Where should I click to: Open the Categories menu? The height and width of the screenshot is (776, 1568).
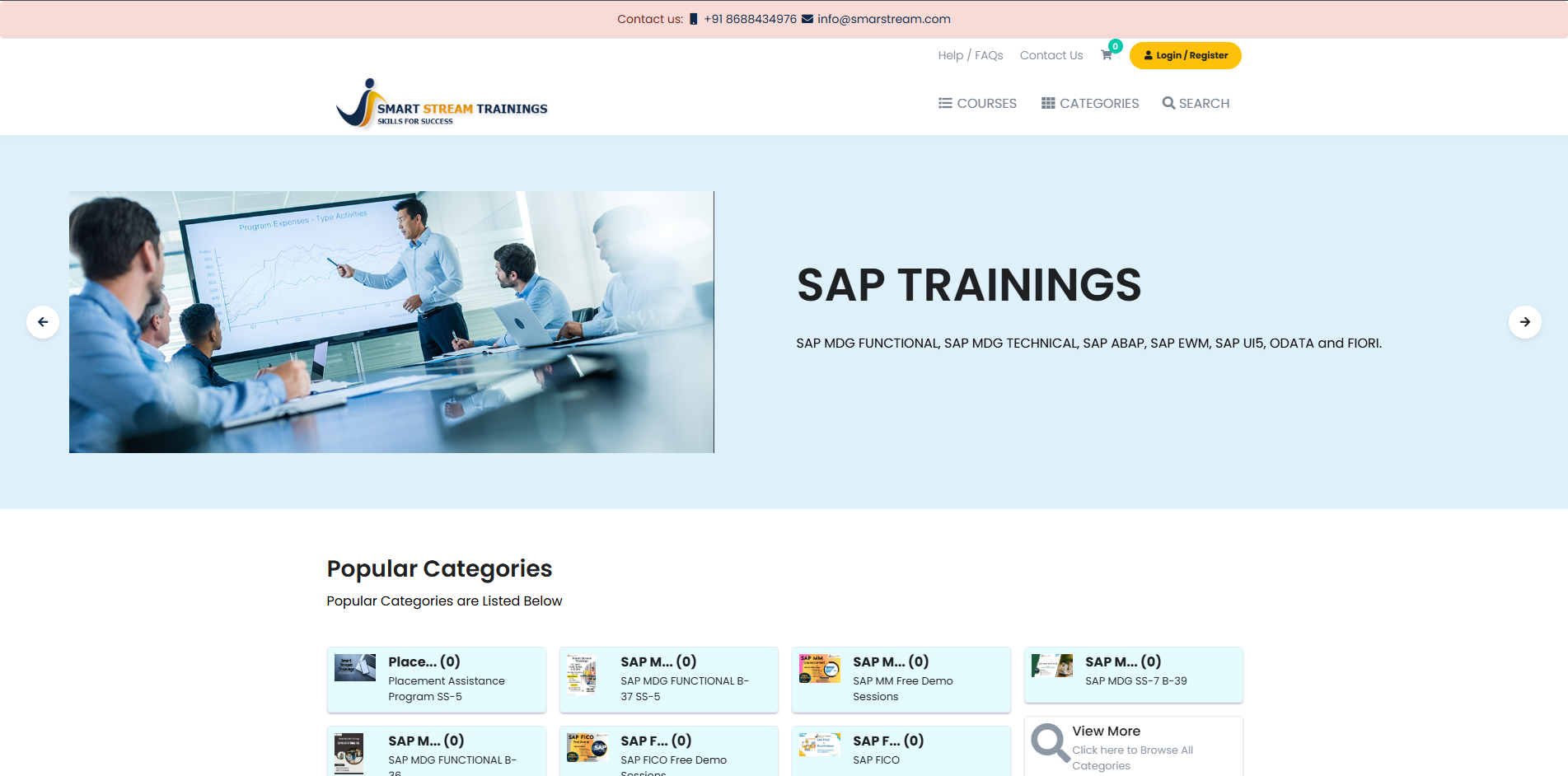click(x=1089, y=104)
